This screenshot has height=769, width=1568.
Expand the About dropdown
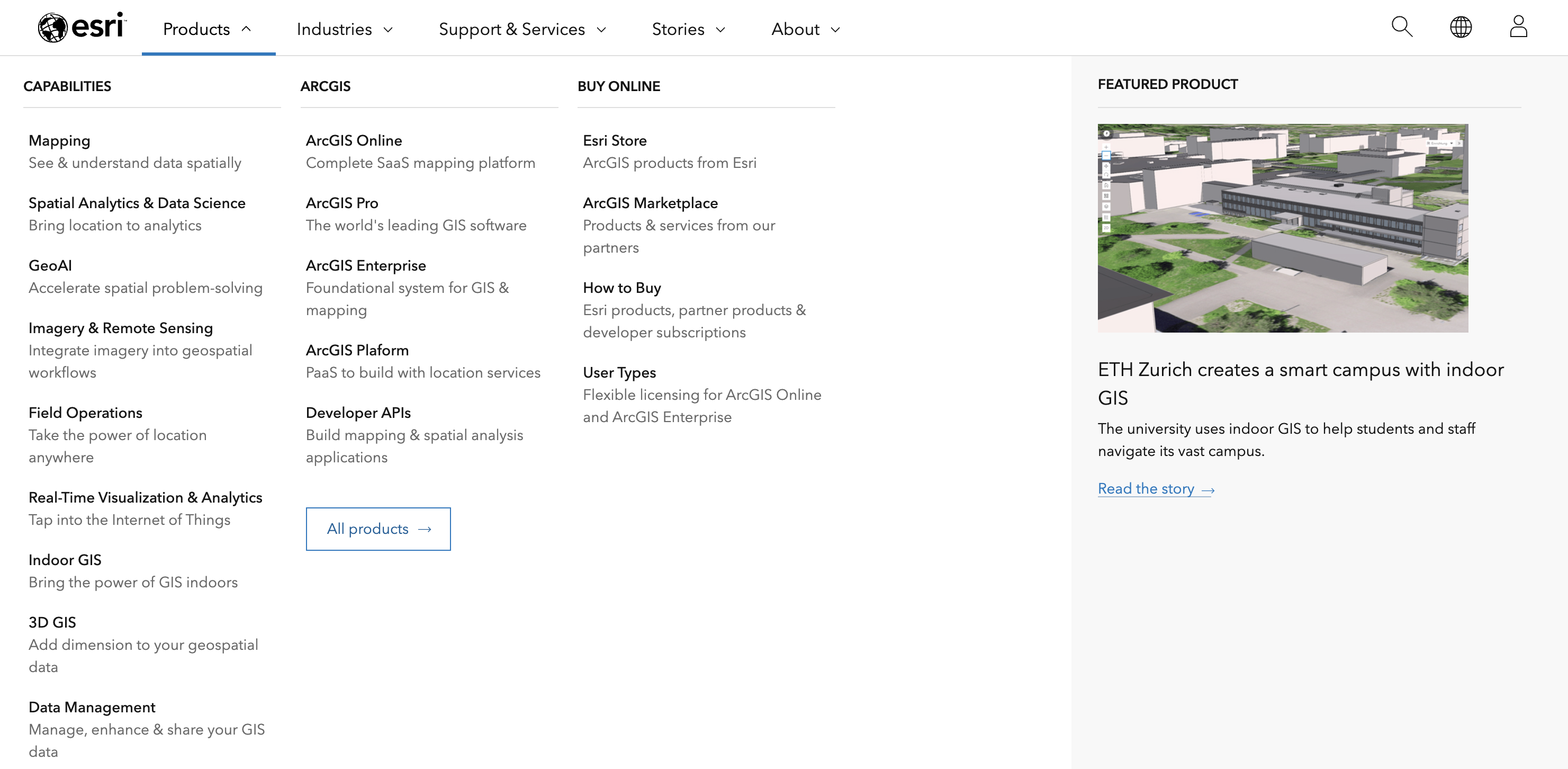(x=805, y=29)
